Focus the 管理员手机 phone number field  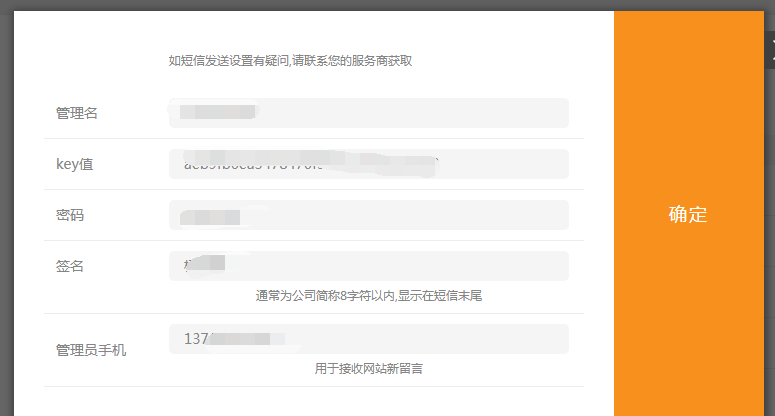tap(369, 338)
